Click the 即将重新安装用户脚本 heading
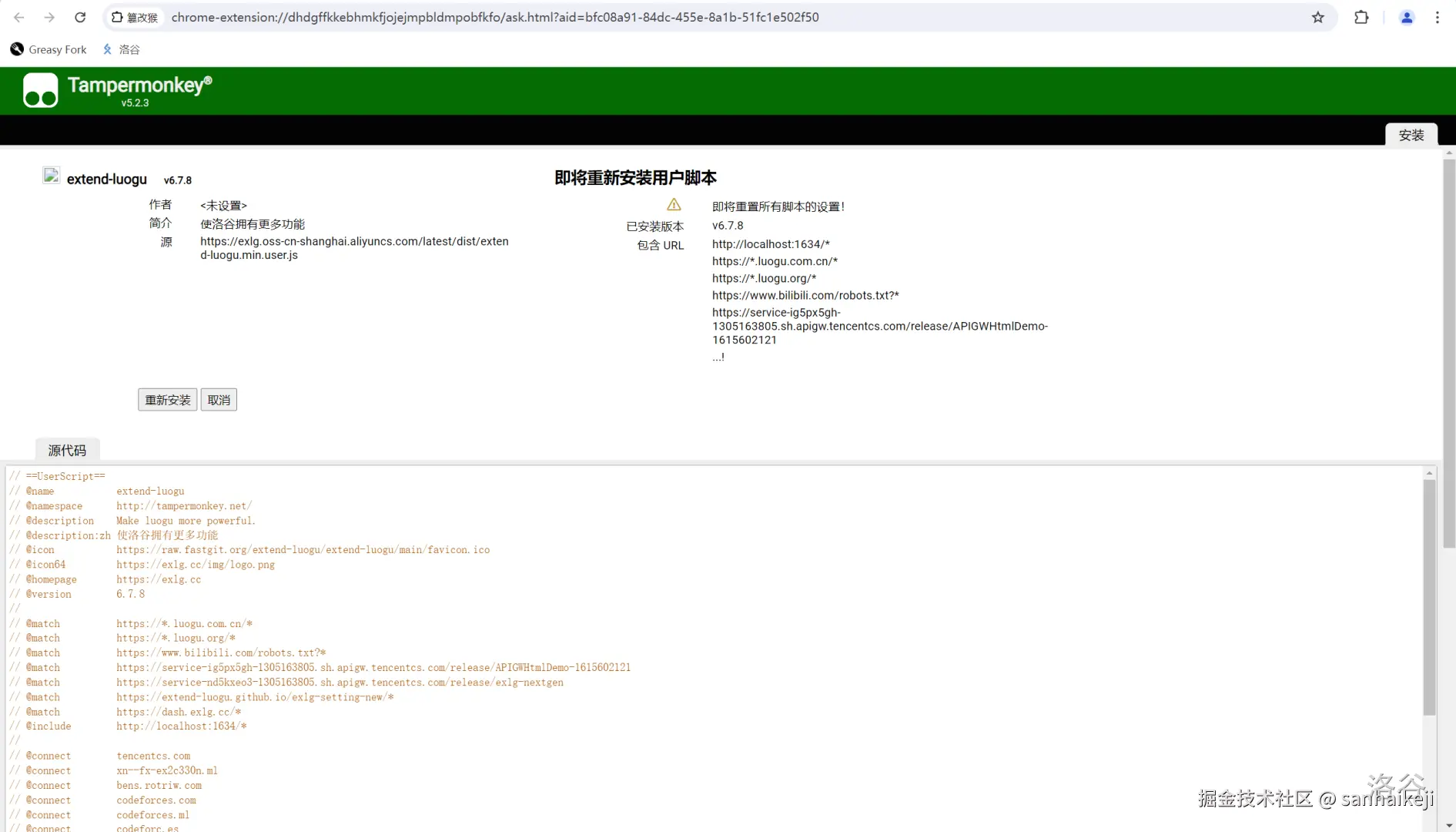This screenshot has width=1456, height=832. 635,178
